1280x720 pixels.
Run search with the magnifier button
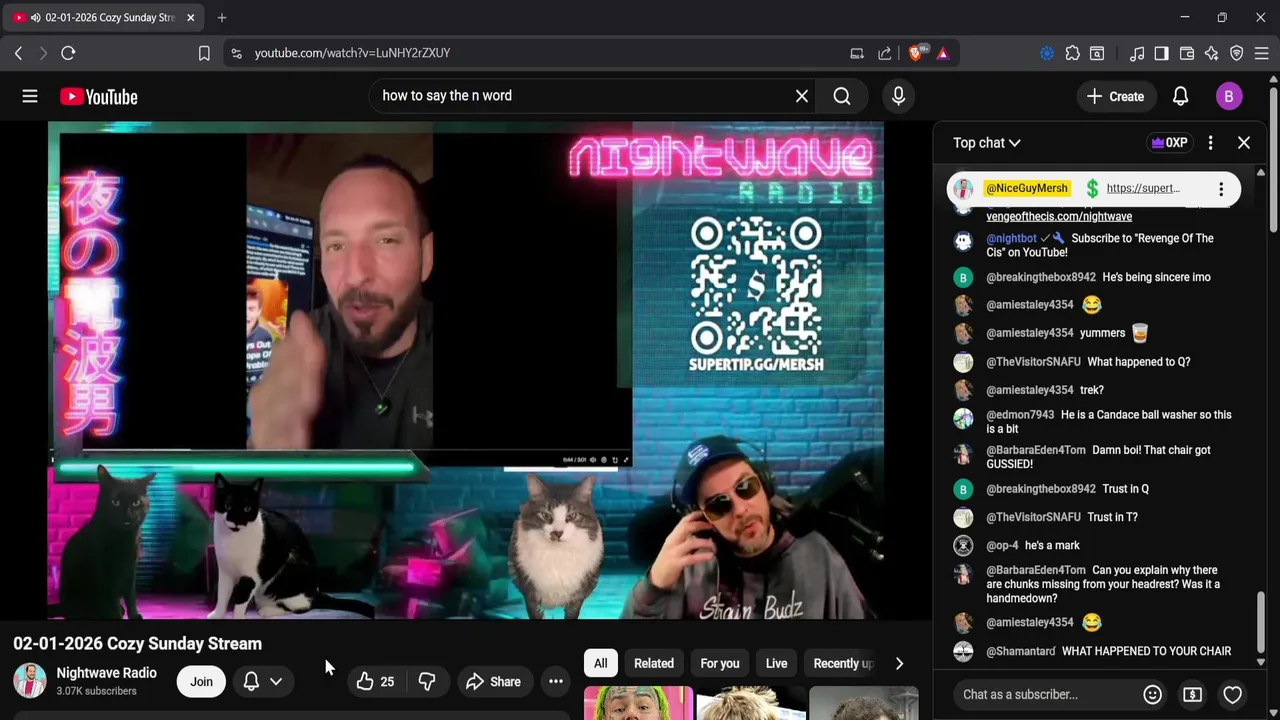click(x=842, y=96)
